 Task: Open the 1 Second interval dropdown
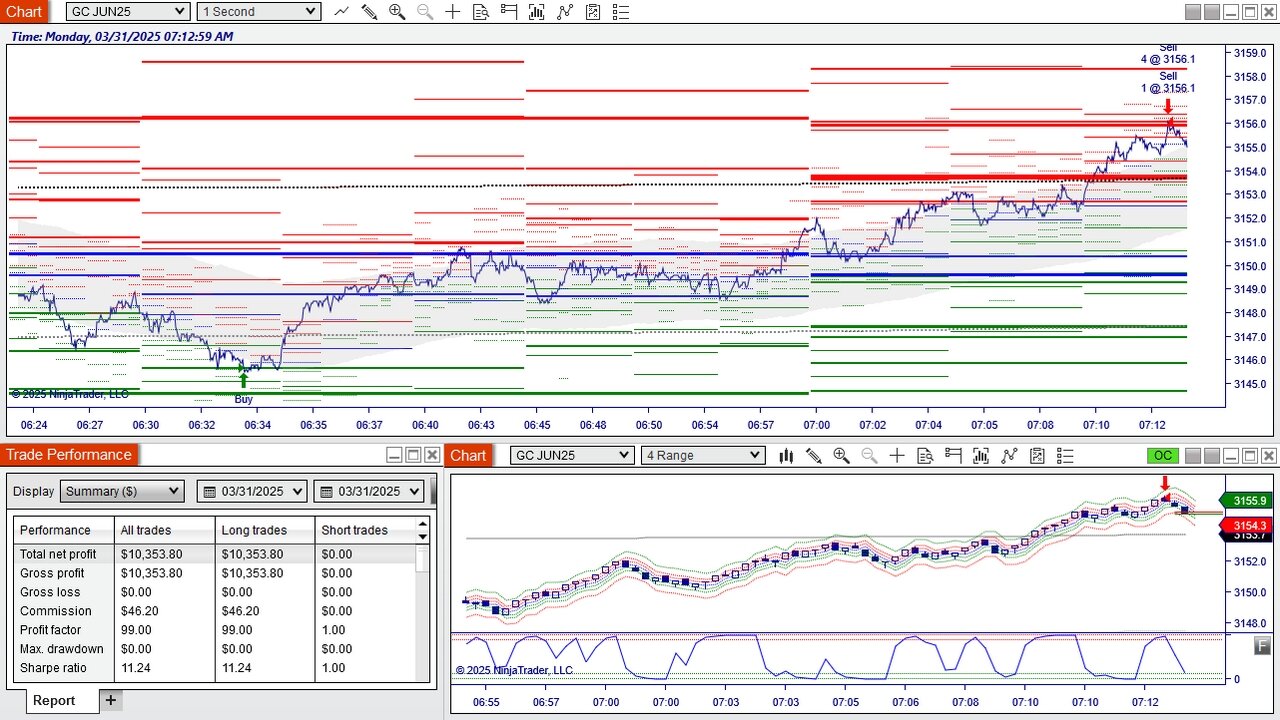pos(259,12)
